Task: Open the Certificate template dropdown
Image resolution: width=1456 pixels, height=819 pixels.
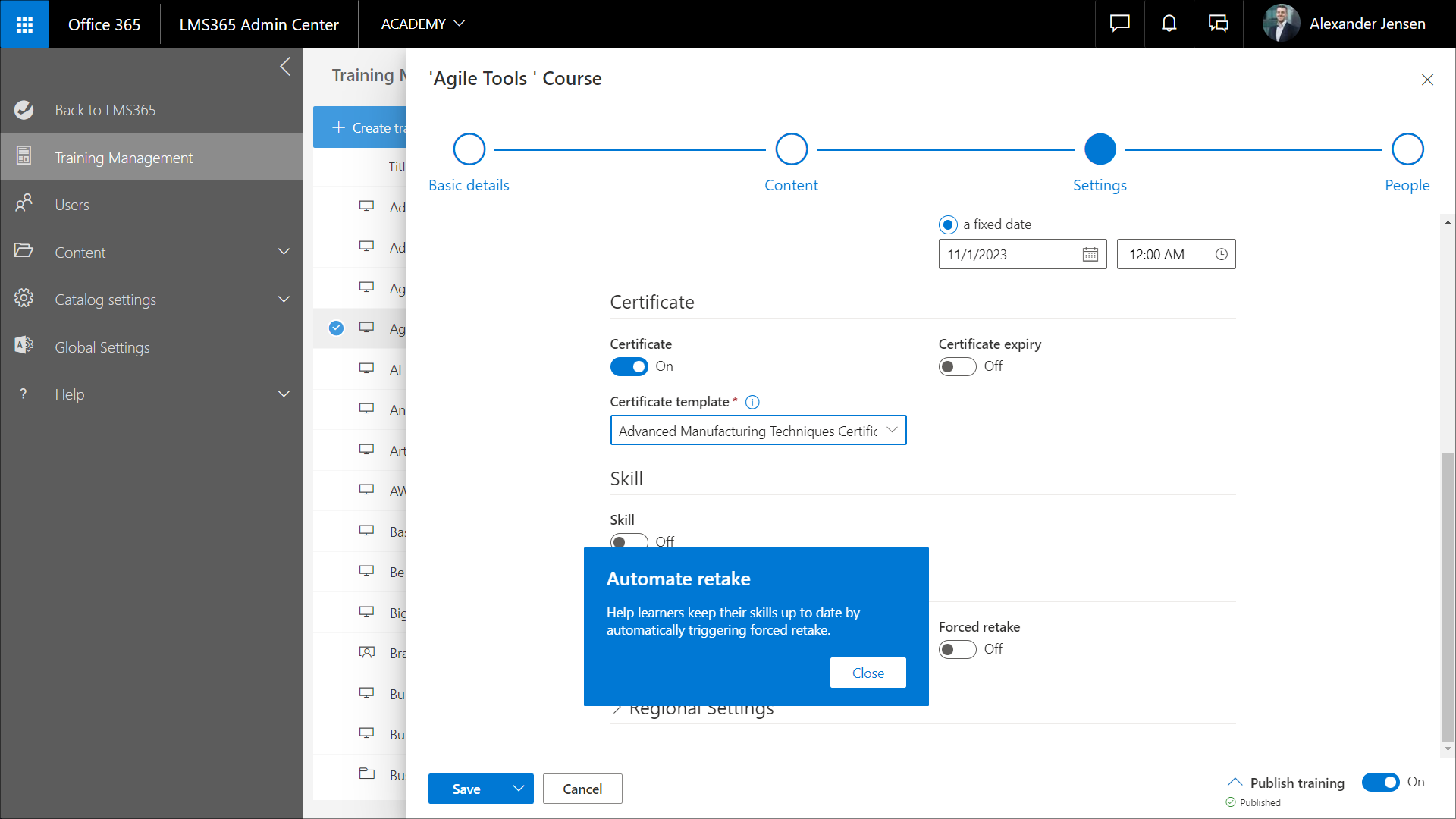Action: point(758,431)
